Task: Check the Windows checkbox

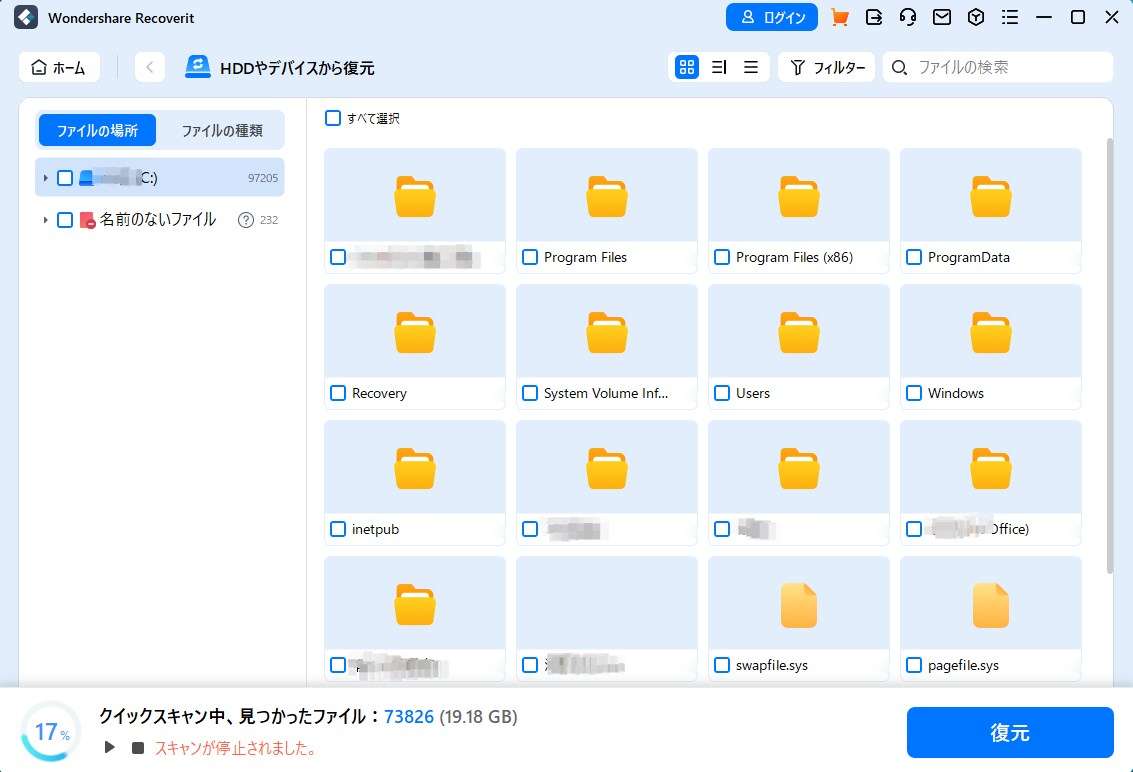Action: click(x=914, y=393)
